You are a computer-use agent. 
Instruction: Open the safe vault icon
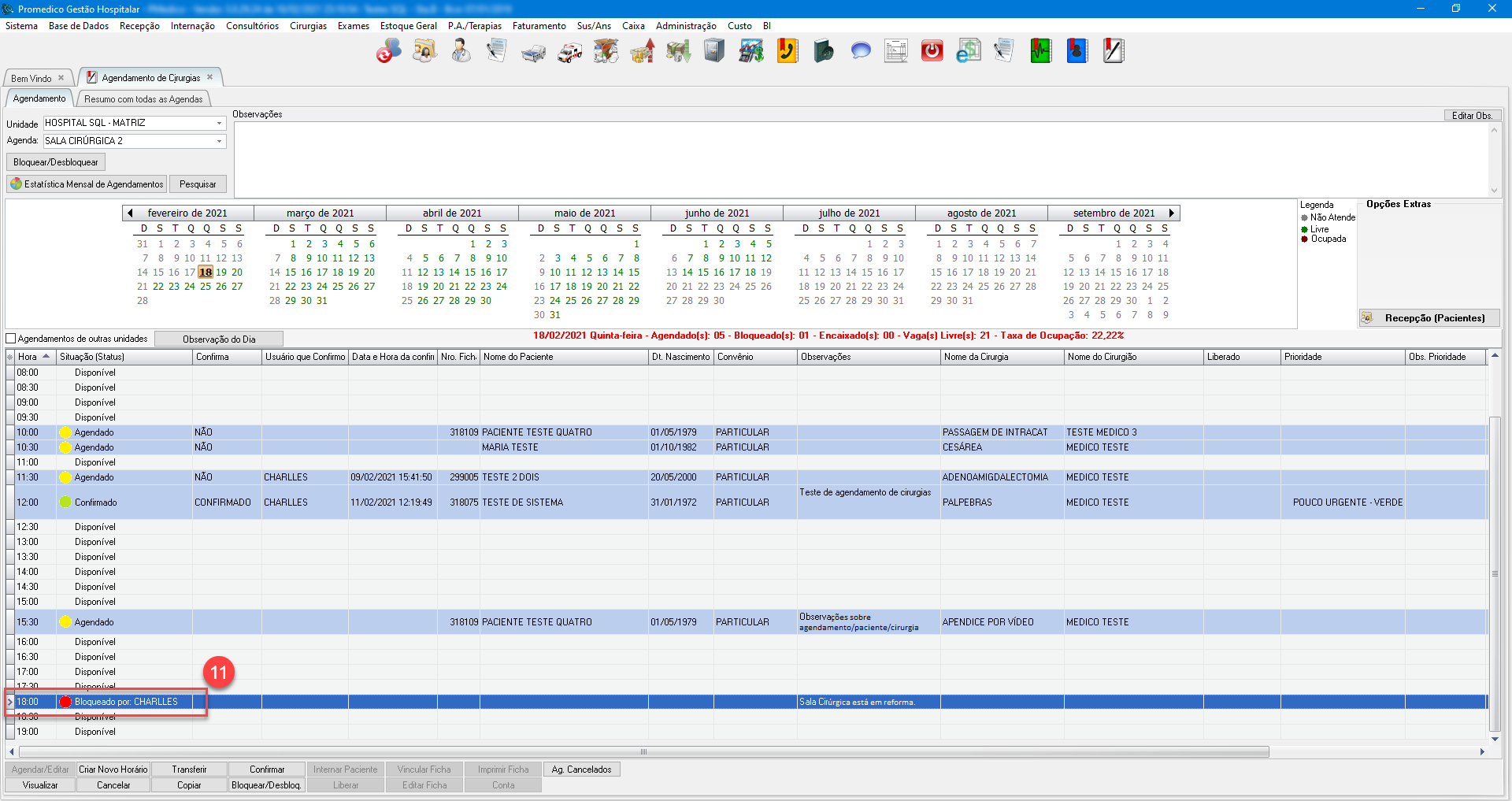(713, 51)
